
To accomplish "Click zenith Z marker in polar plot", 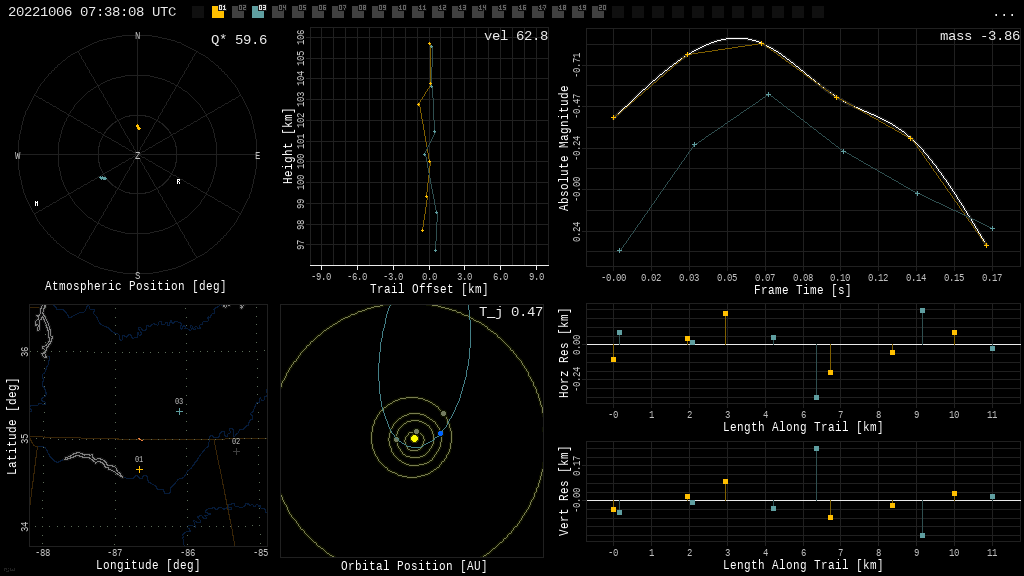I will coord(138,156).
